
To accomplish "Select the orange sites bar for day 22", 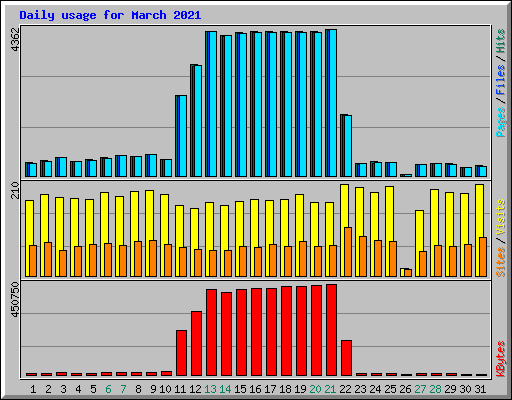I will [348, 252].
